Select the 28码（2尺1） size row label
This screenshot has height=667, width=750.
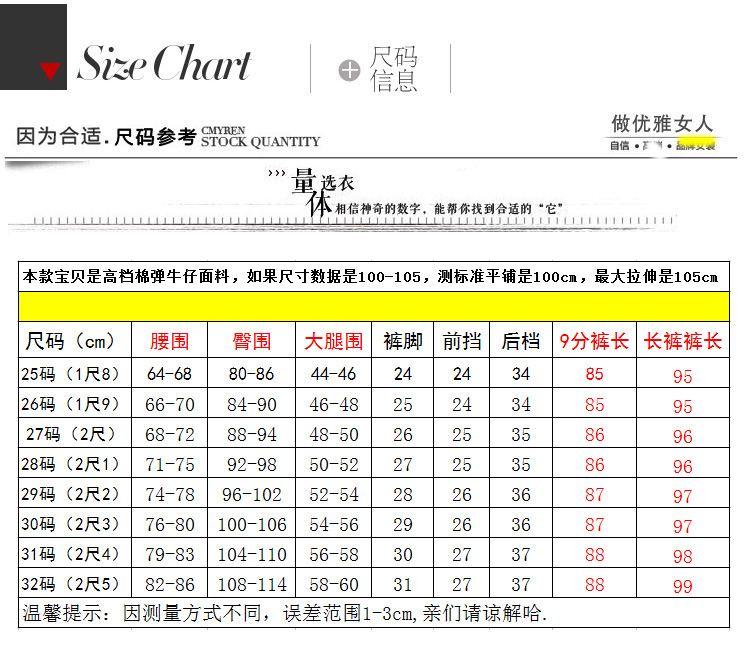tap(70, 464)
